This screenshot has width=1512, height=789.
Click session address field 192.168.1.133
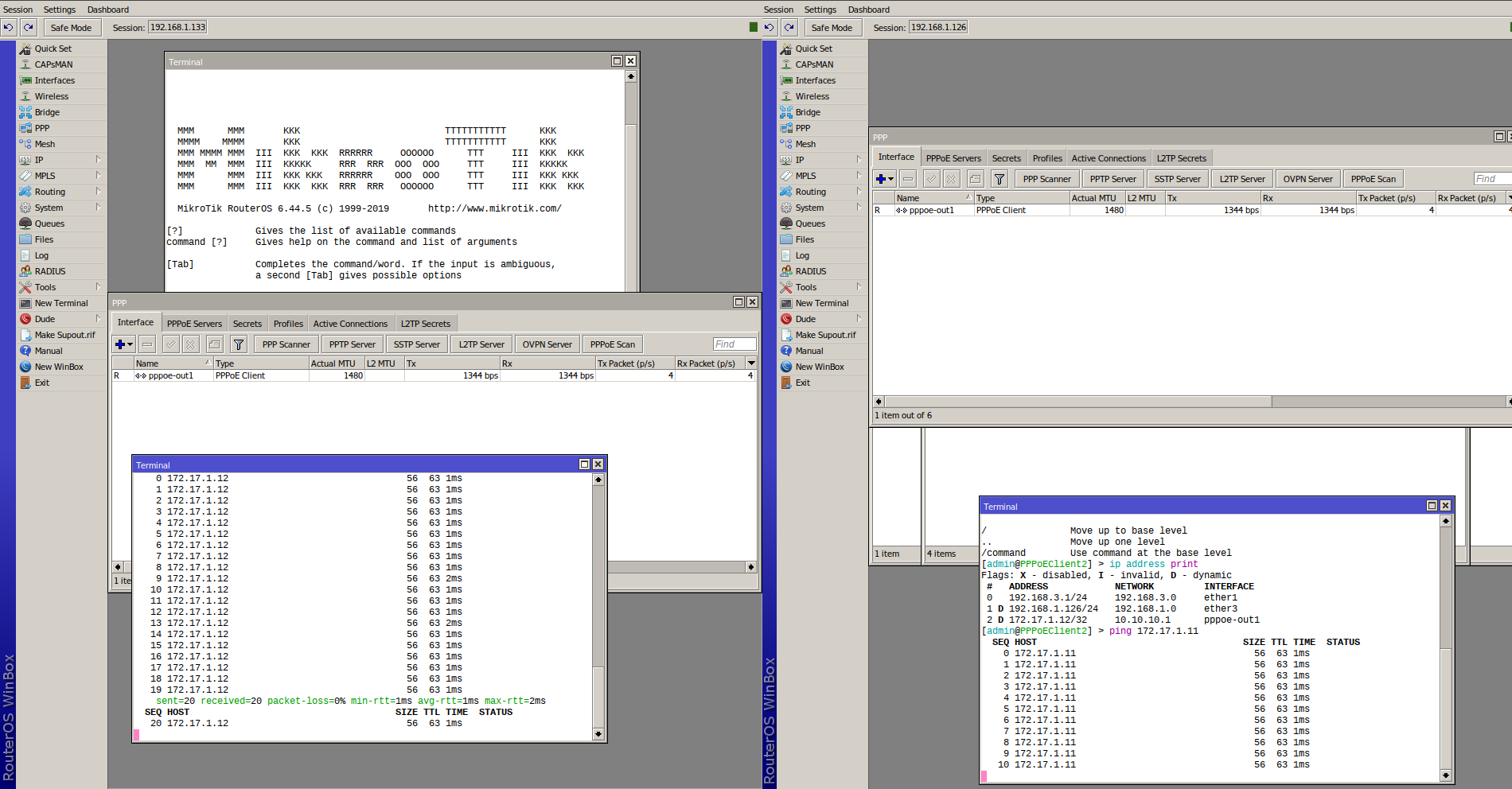(x=177, y=27)
